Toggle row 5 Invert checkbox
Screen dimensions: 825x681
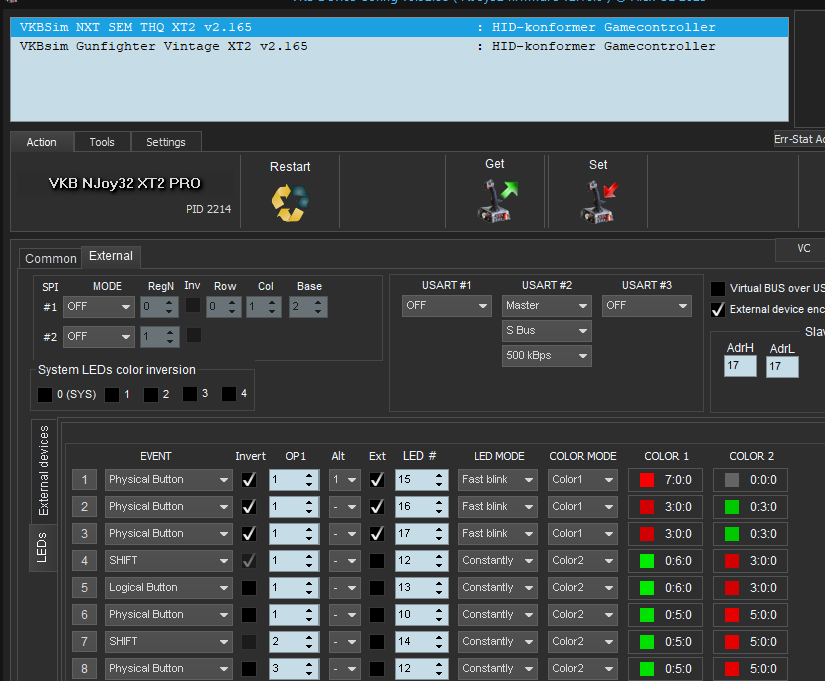pyautogui.click(x=249, y=588)
